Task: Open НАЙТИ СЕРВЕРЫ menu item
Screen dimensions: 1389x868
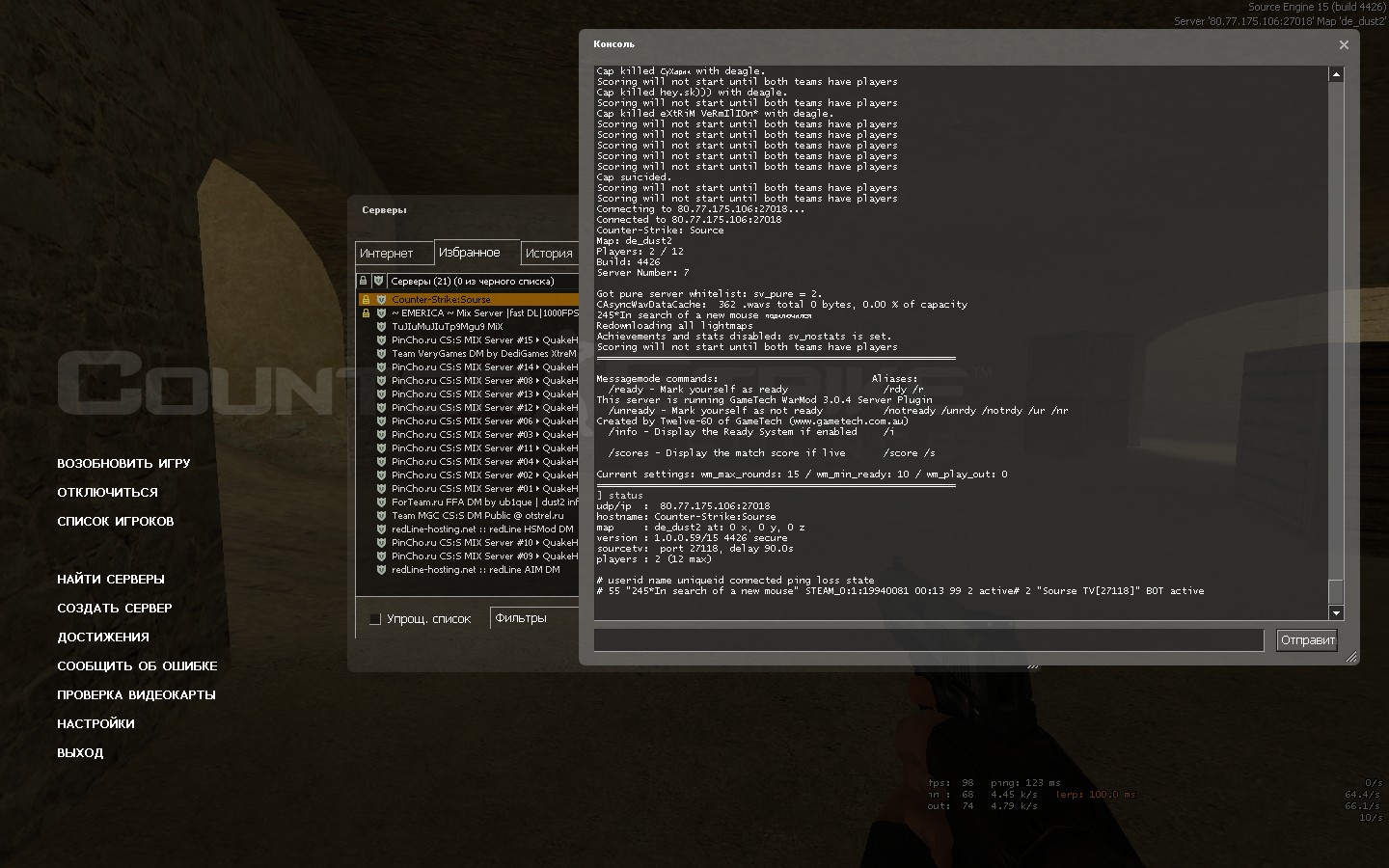Action: click(x=111, y=580)
